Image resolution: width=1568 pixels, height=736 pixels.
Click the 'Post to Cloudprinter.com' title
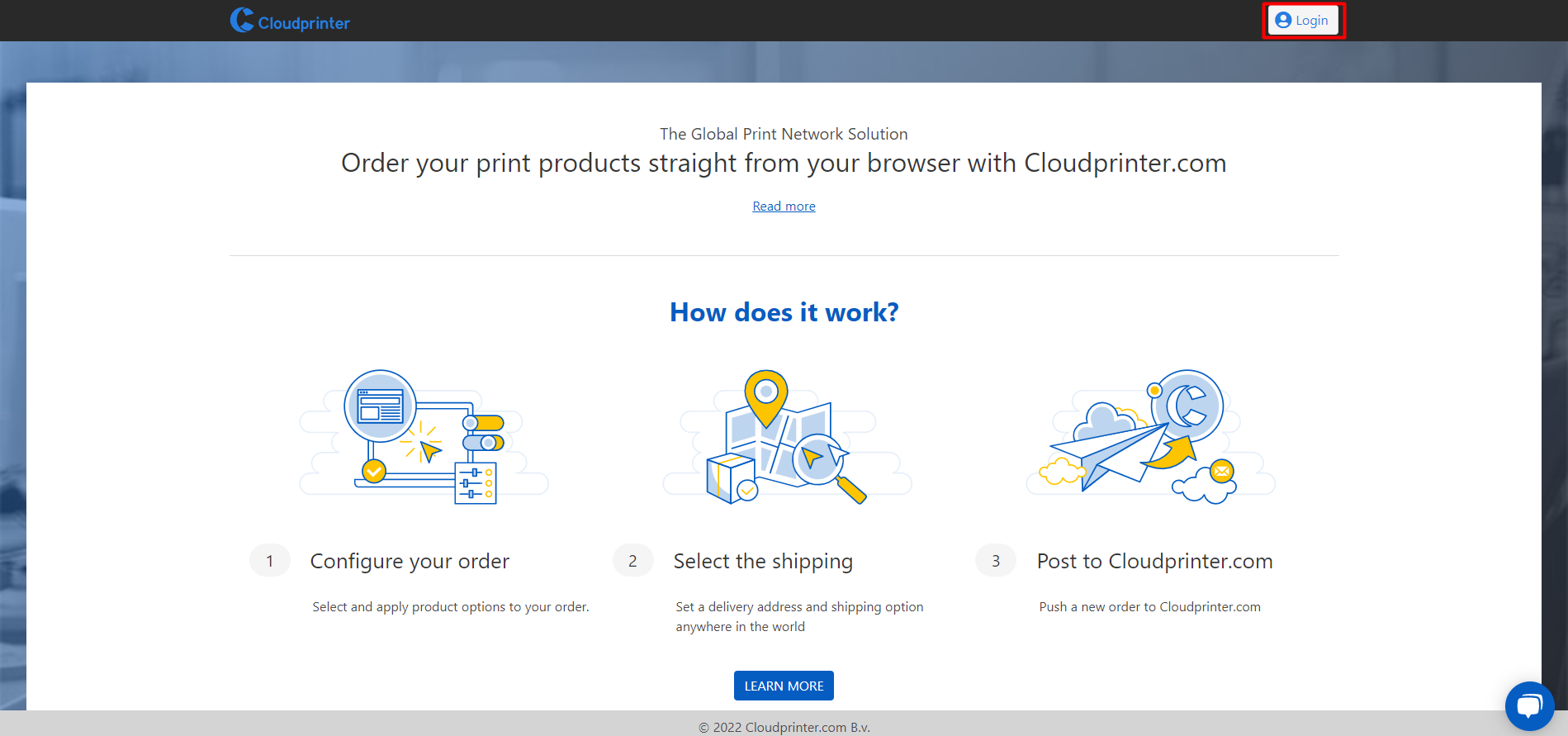pos(1154,561)
